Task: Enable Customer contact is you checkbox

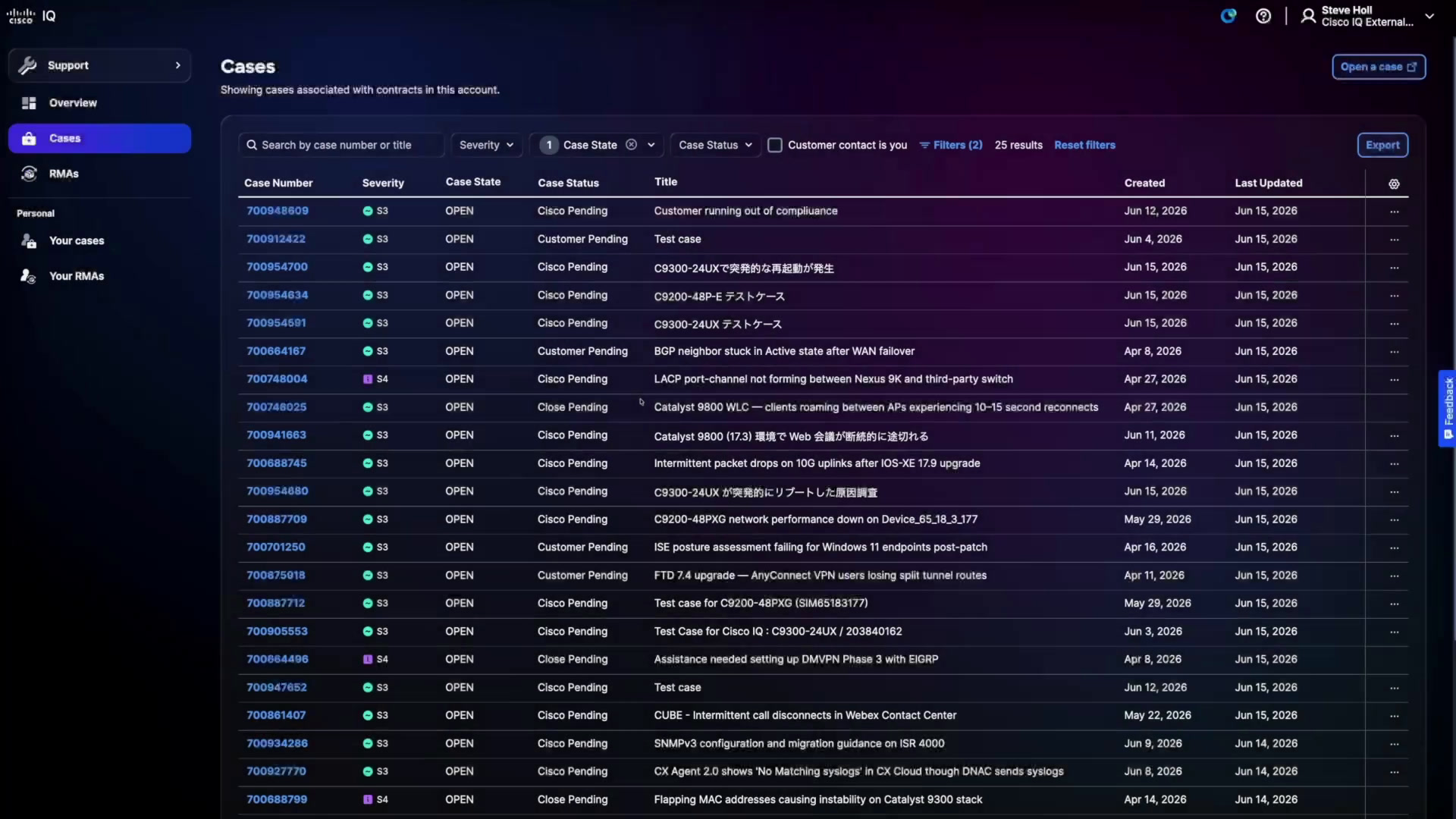Action: coord(775,145)
